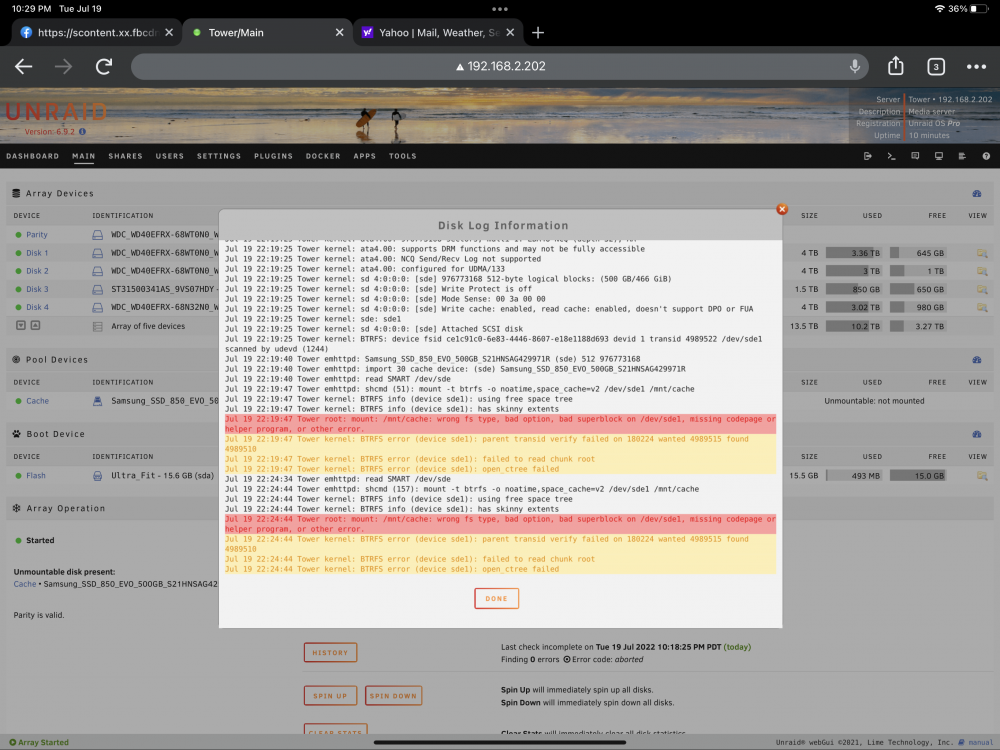Image resolution: width=1000 pixels, height=750 pixels.
Task: Open a new browser tab
Action: [538, 33]
